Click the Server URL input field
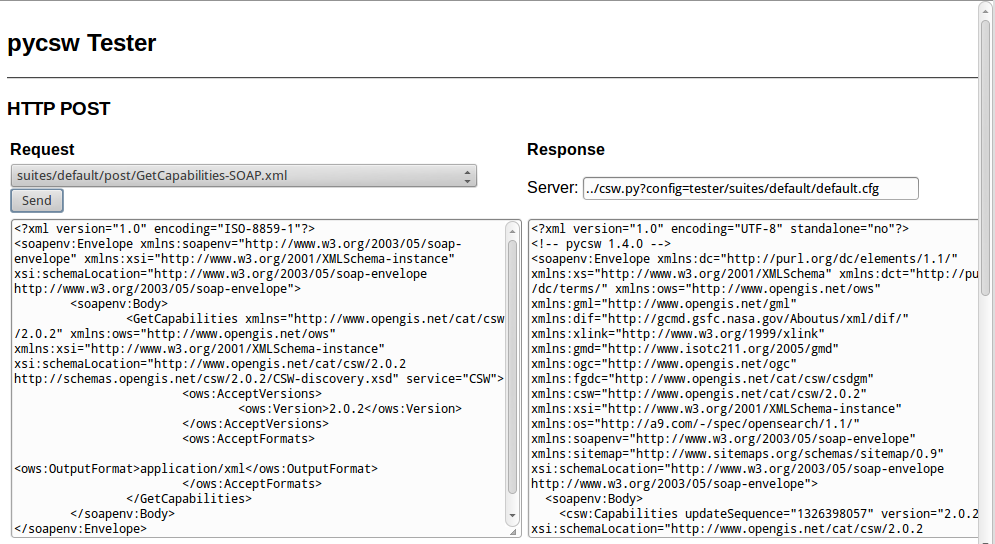Image resolution: width=995 pixels, height=544 pixels. pos(751,189)
